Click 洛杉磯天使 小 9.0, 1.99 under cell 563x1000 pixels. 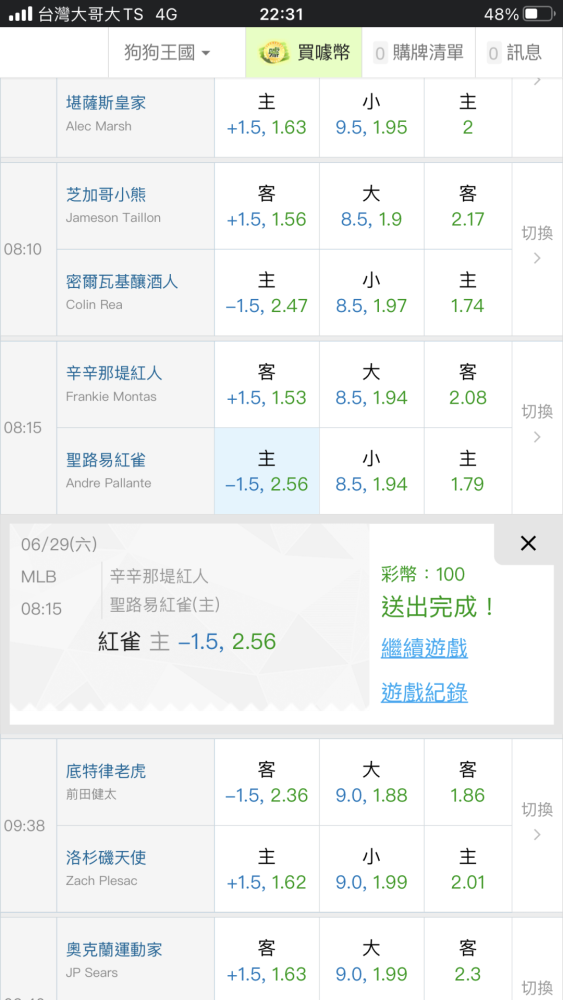(372, 869)
